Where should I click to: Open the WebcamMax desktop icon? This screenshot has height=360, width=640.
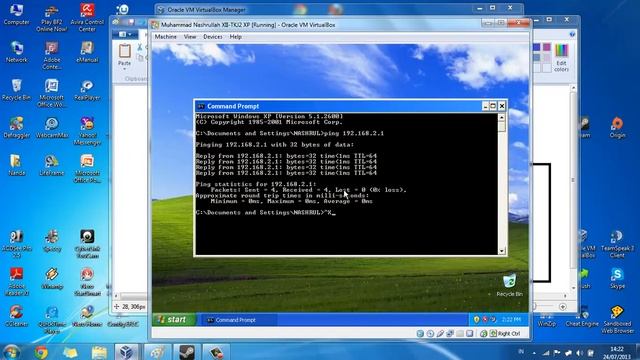point(52,127)
